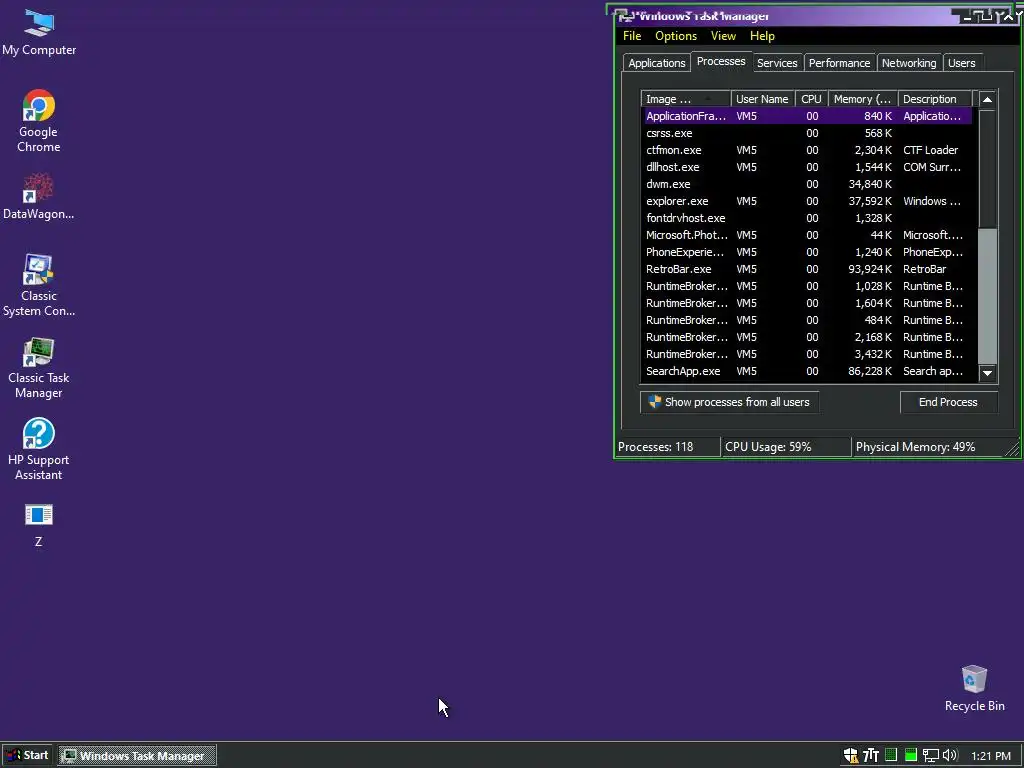Select the Processes tab
The width and height of the screenshot is (1024, 768).
[721, 61]
